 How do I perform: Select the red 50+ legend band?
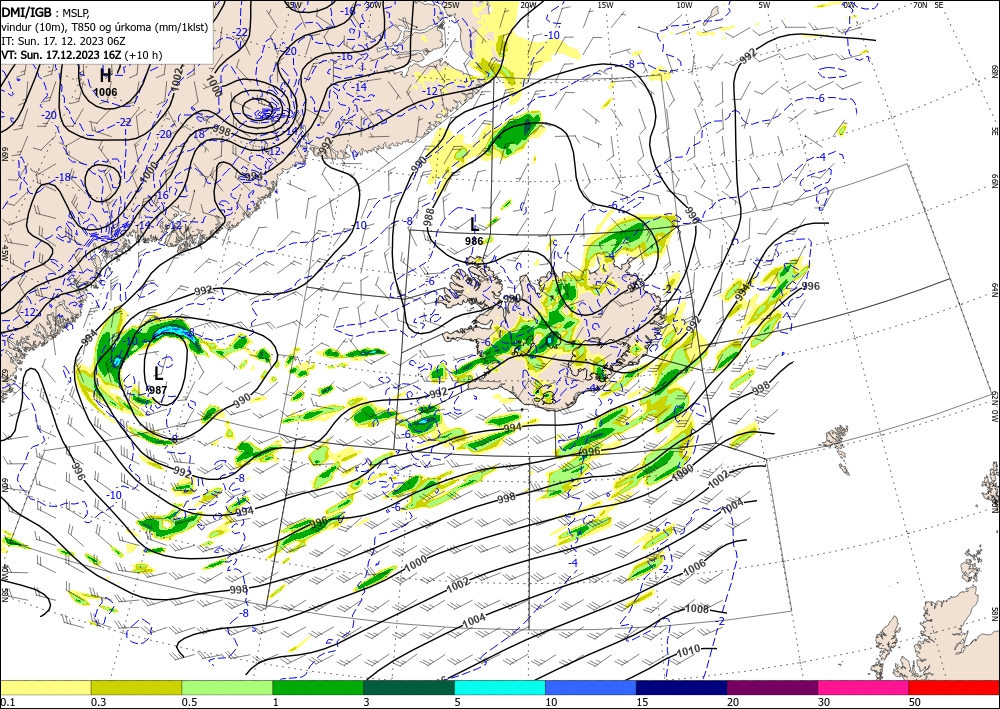coord(954,687)
